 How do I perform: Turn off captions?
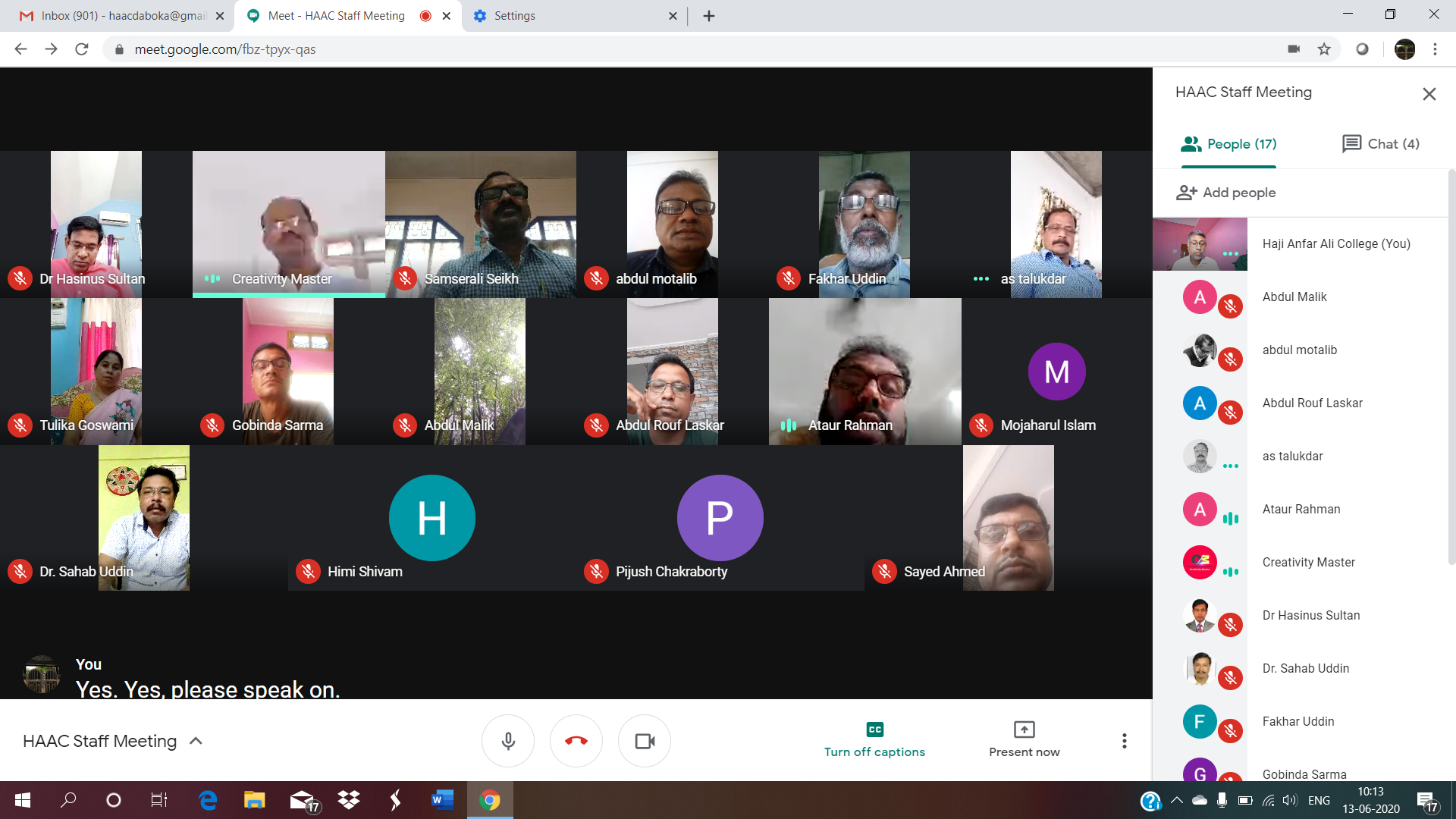874,740
